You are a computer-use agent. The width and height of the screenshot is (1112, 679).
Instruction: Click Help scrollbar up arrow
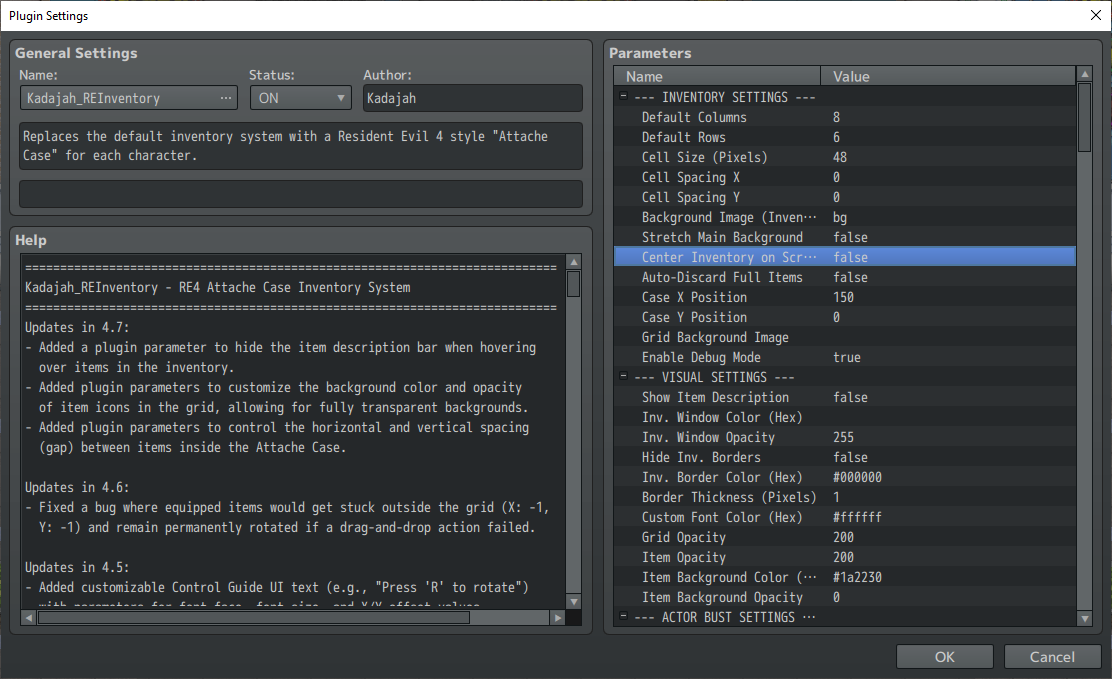point(574,262)
